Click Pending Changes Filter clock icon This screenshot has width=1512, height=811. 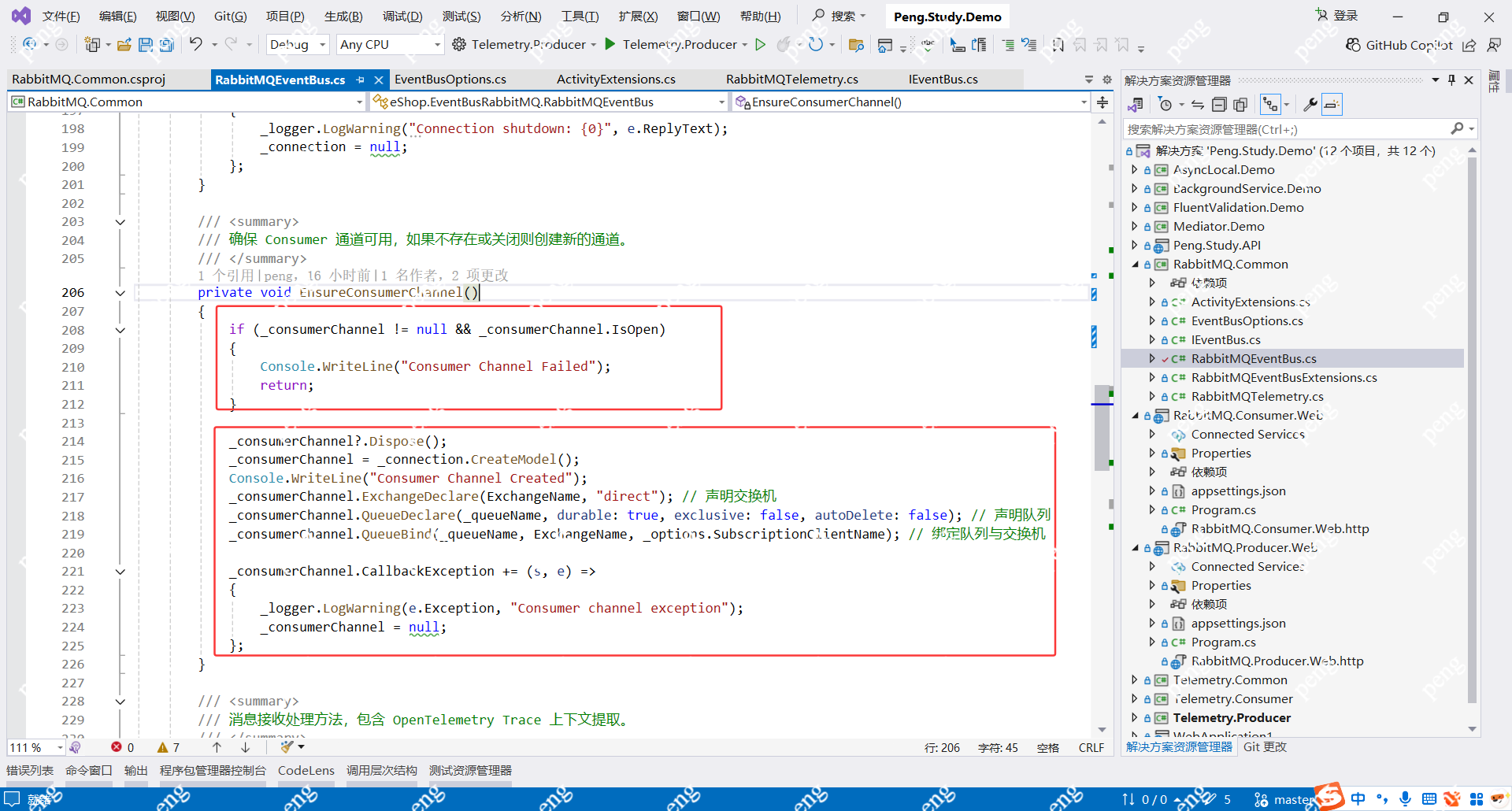point(1165,104)
